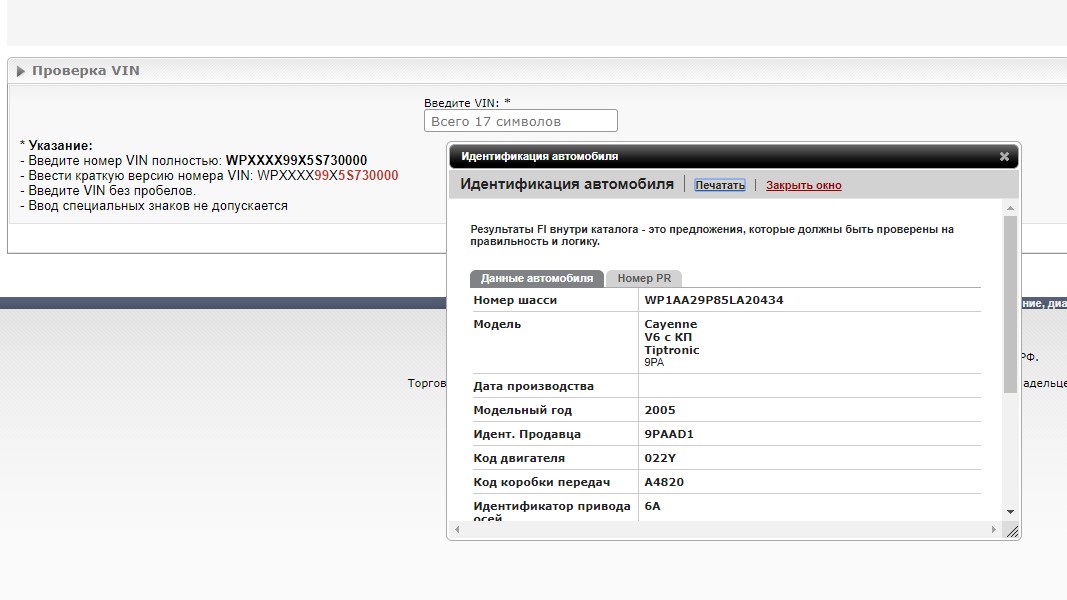1067x600 pixels.
Task: Collapse the Проверка VIN section triangle
Action: pos(20,71)
